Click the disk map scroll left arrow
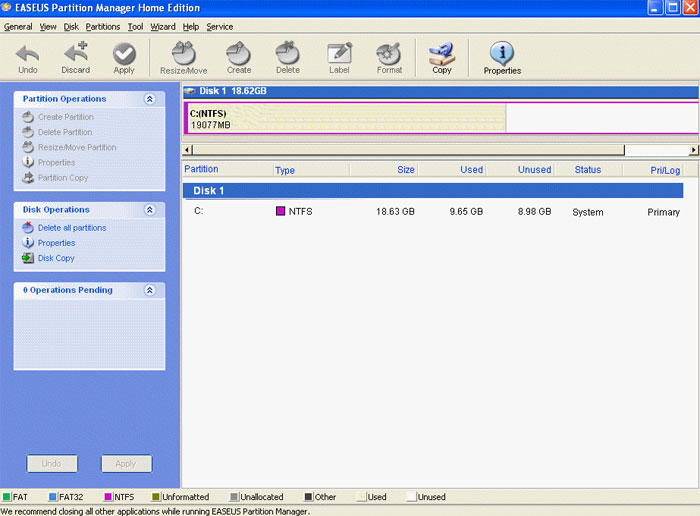700x516 pixels. pos(188,150)
